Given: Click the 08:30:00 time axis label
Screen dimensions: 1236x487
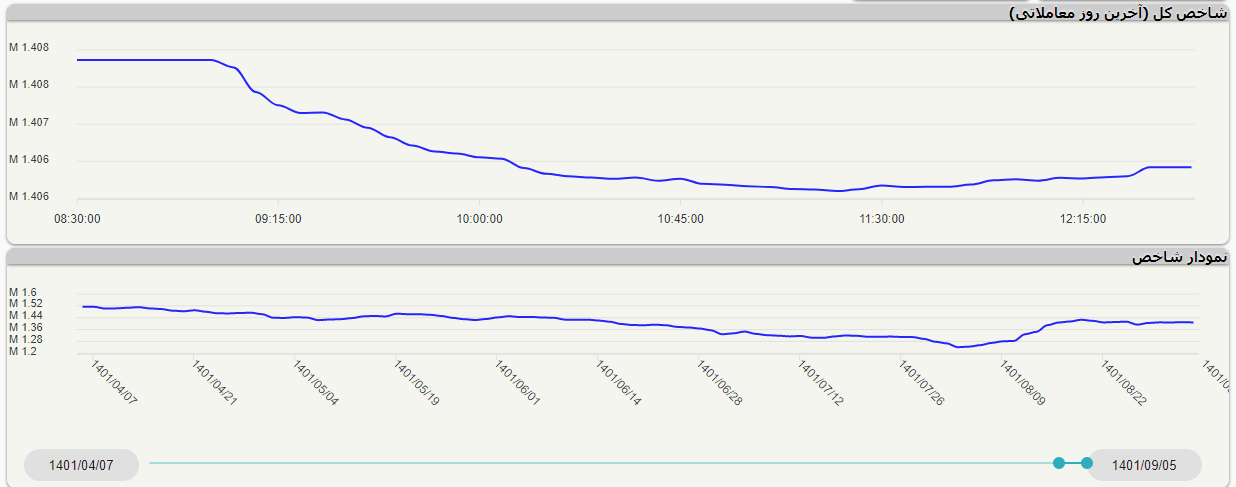Looking at the screenshot, I should click(x=77, y=219).
